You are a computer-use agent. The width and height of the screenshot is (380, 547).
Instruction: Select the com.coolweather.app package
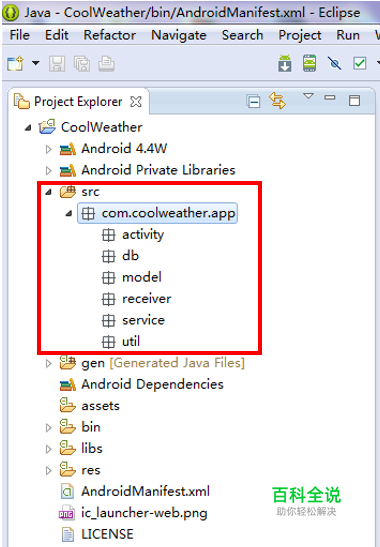point(168,213)
